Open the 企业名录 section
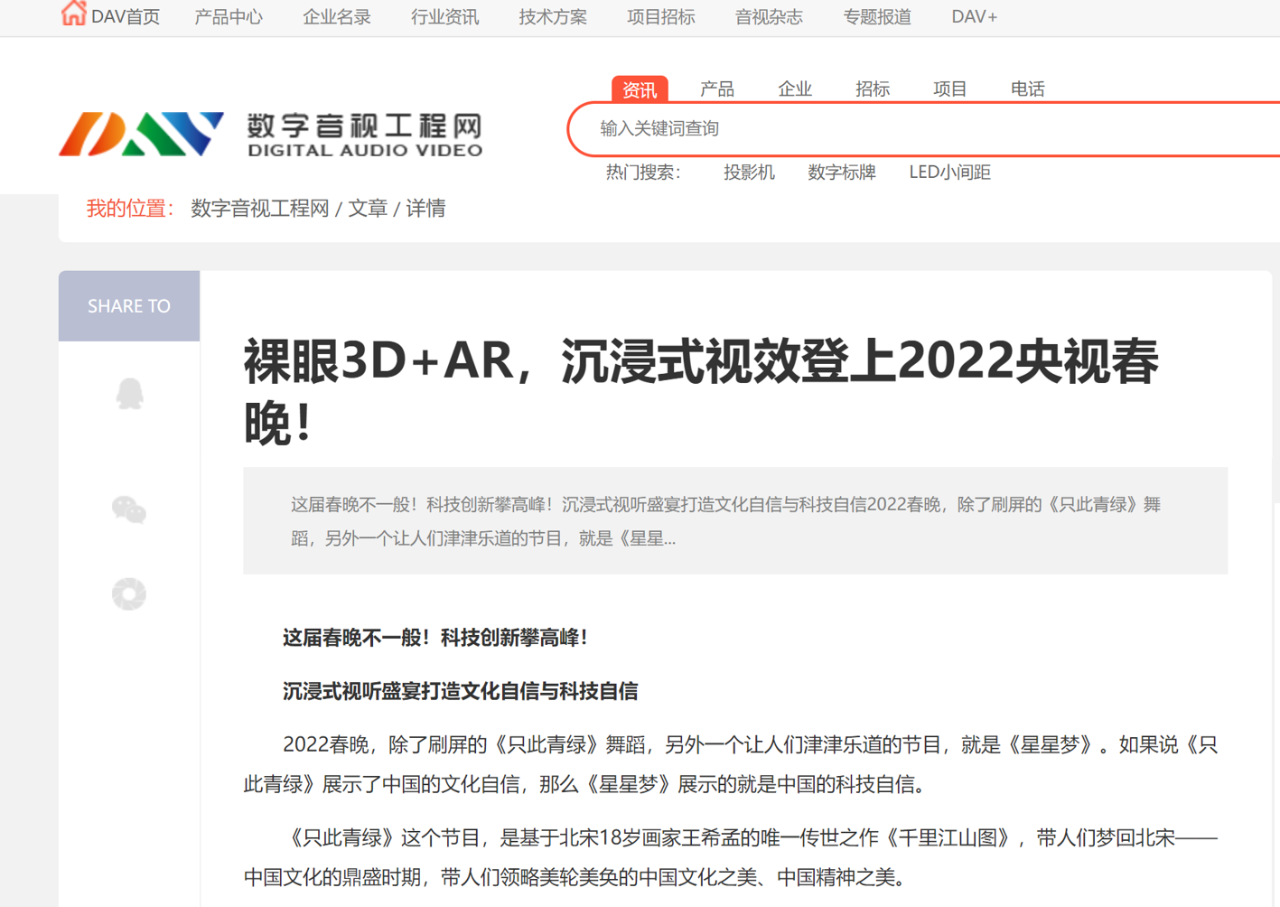This screenshot has height=907, width=1280. [x=336, y=16]
